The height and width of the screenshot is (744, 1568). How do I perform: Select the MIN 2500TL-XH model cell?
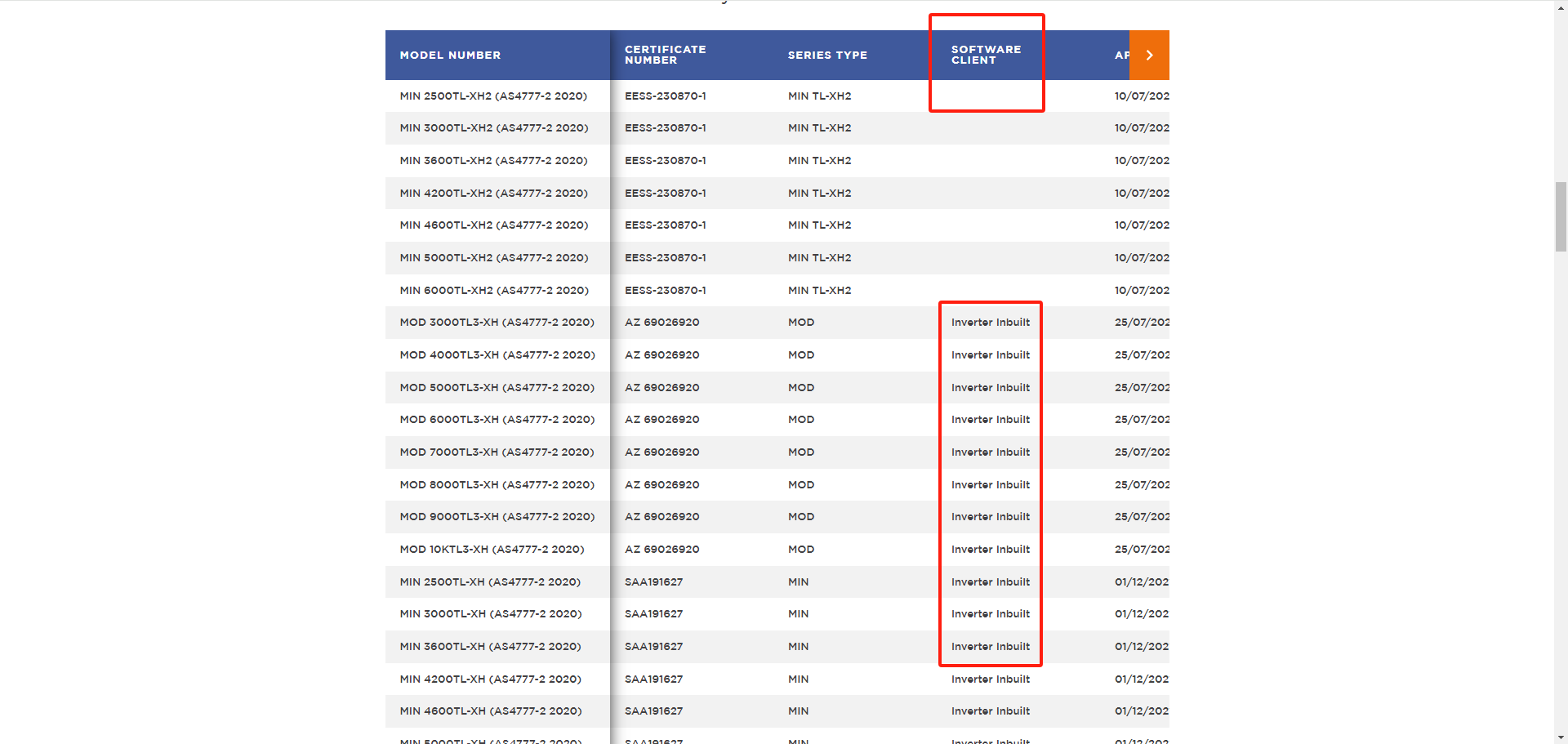(490, 582)
